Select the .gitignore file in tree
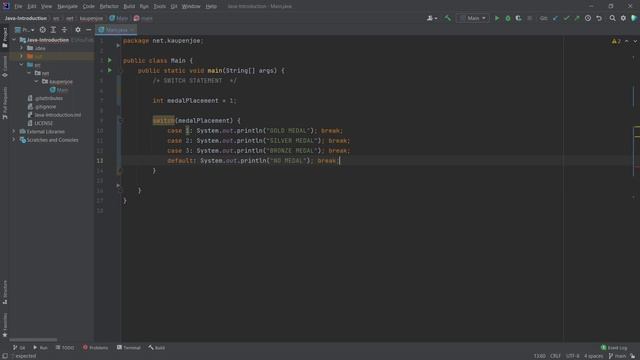Viewport: 640px width, 360px height. click(x=42, y=107)
